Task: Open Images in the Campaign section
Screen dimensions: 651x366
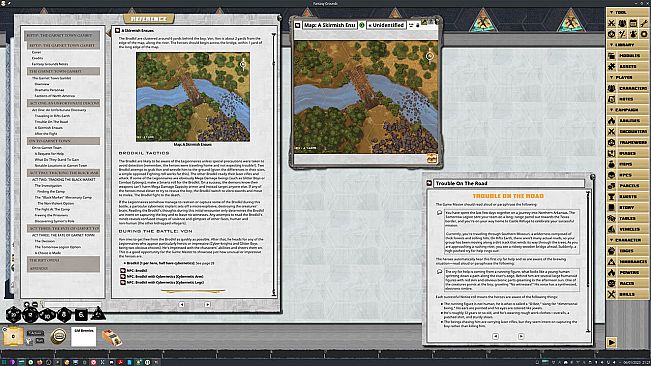Action: 627,153
